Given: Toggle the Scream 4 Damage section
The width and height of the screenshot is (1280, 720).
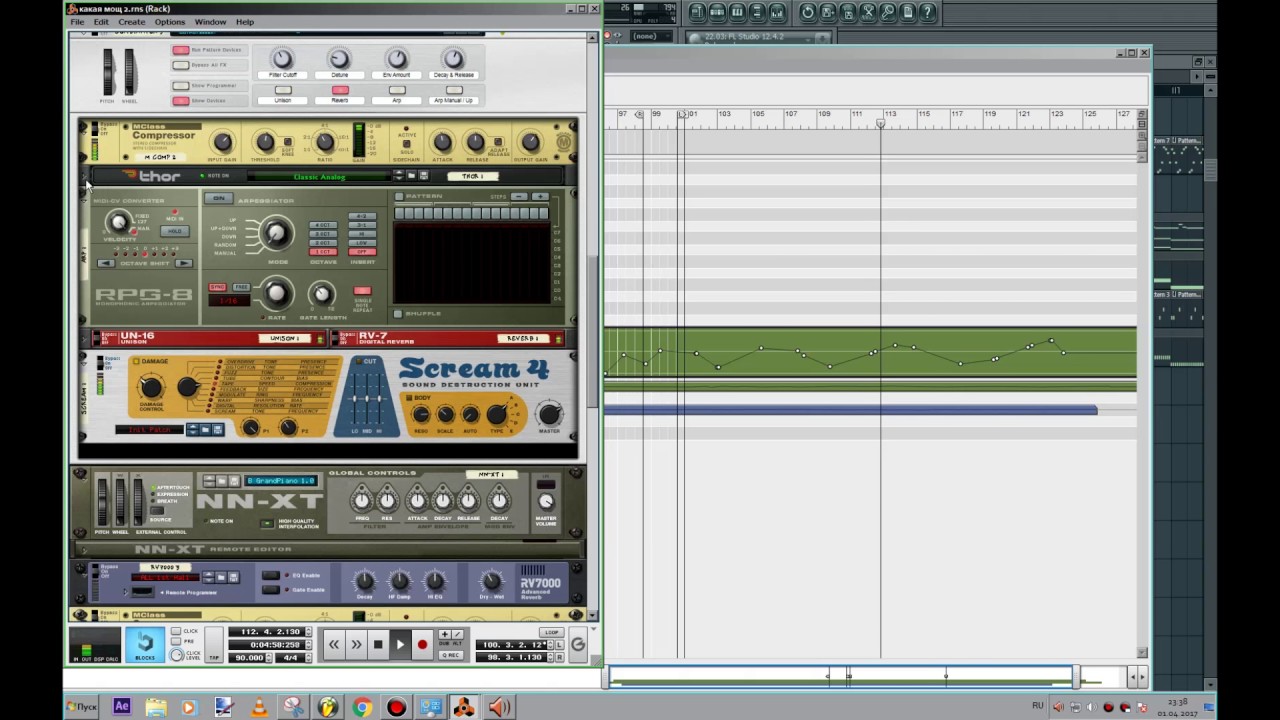Looking at the screenshot, I should point(136,362).
